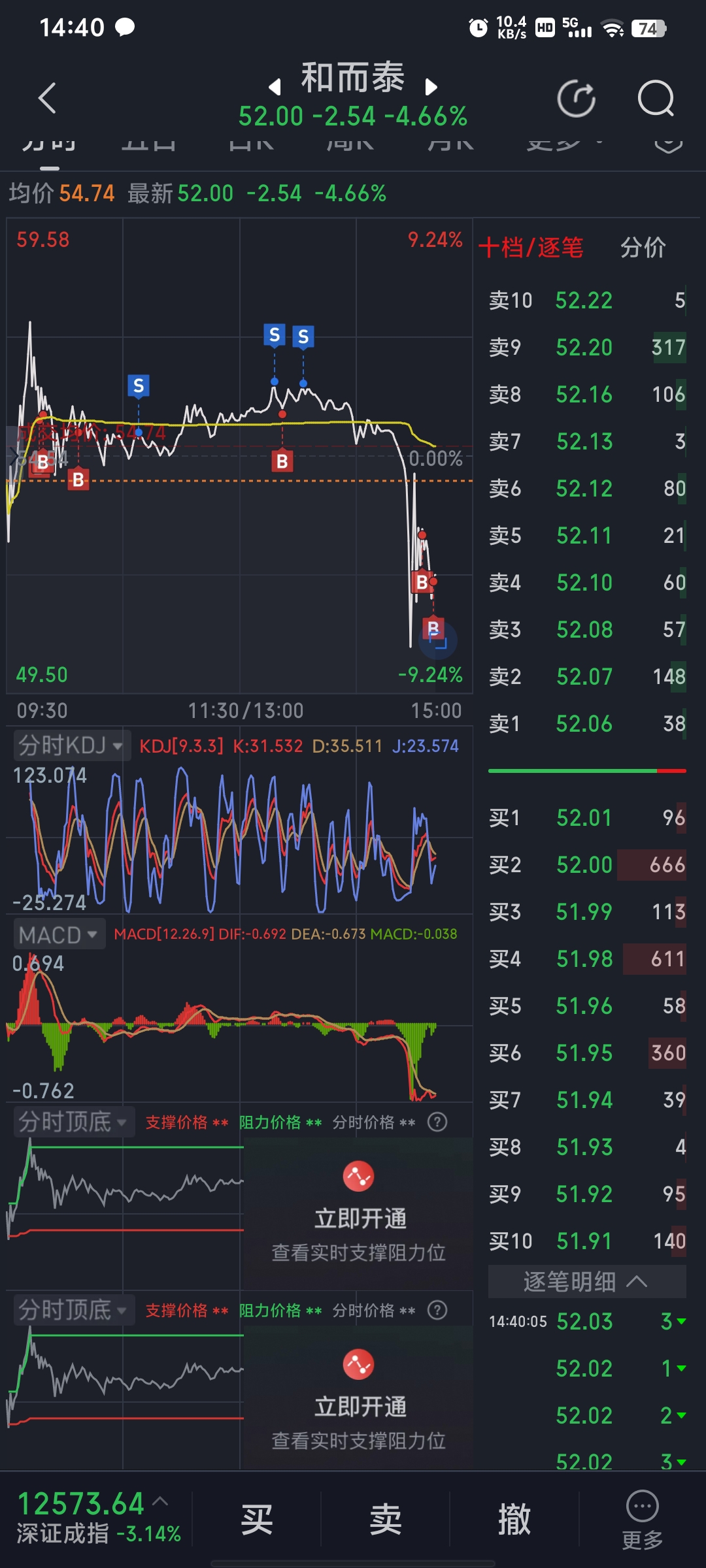The height and width of the screenshot is (1568, 706).
Task: Tap the back arrow icon
Action: tap(47, 98)
